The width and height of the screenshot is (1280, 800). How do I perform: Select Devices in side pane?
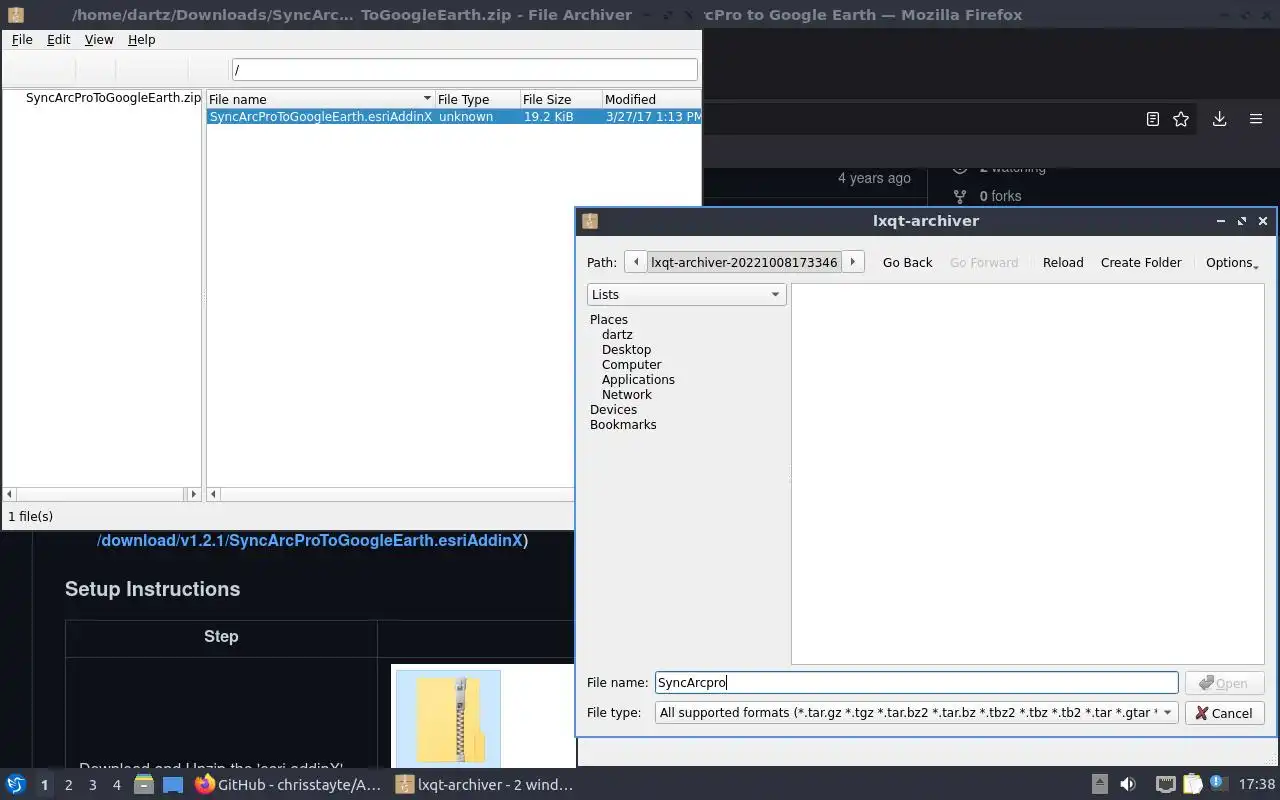click(613, 409)
